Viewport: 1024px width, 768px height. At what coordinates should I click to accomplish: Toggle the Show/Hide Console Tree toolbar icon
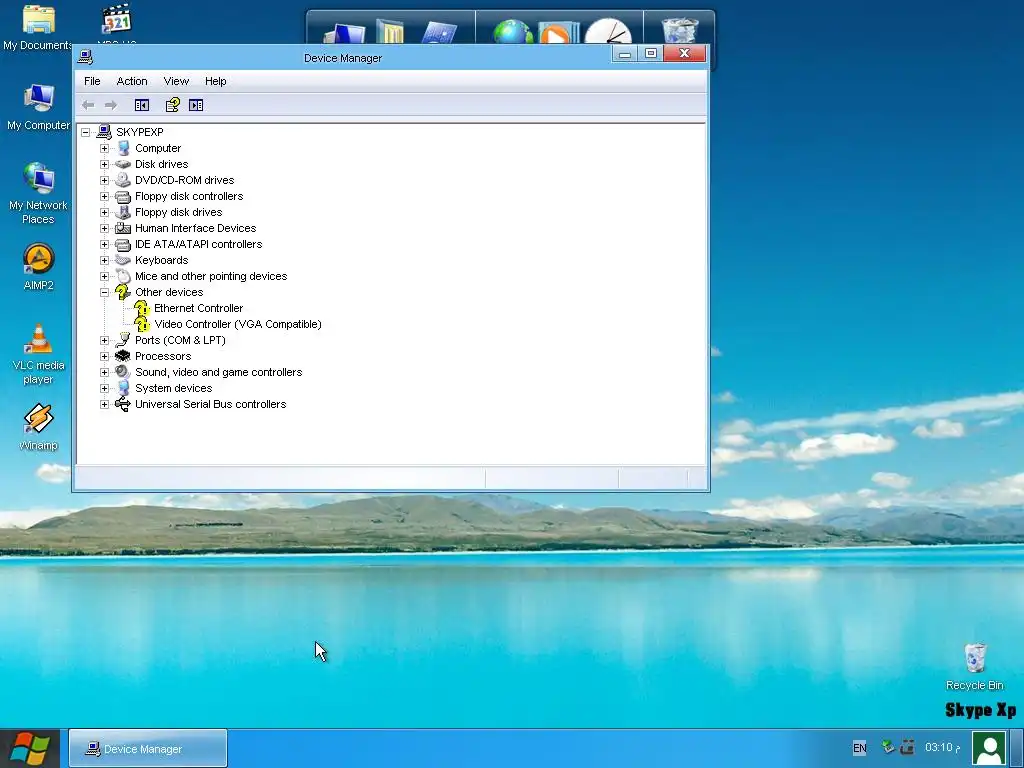point(142,105)
